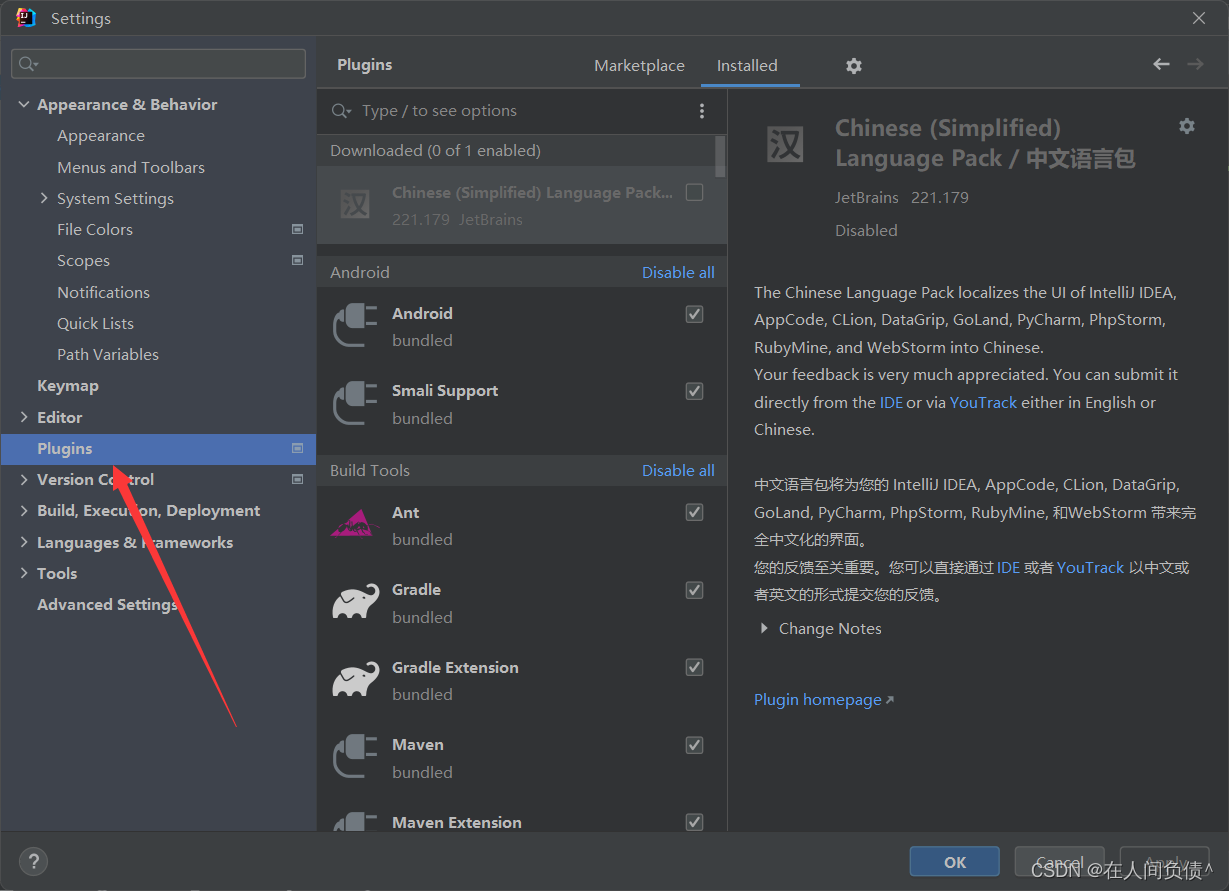Uncheck the Gradle Extension checkbox
The width and height of the screenshot is (1229, 891).
[694, 667]
